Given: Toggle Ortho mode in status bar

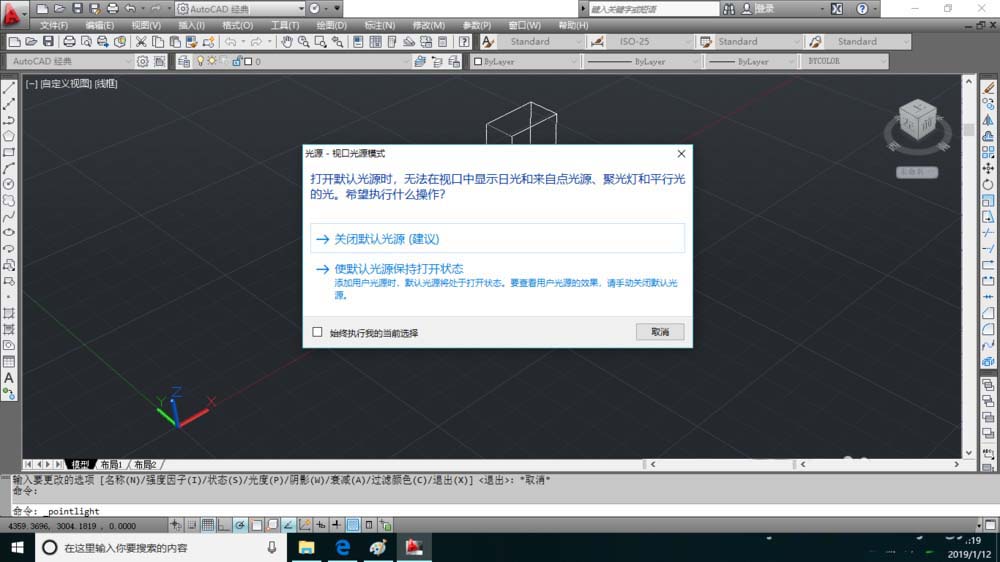Looking at the screenshot, I should pyautogui.click(x=224, y=525).
